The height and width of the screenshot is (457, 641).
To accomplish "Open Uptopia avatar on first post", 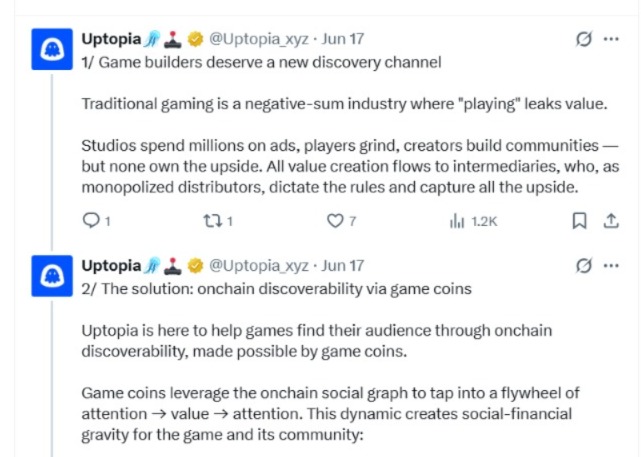I will [x=52, y=49].
